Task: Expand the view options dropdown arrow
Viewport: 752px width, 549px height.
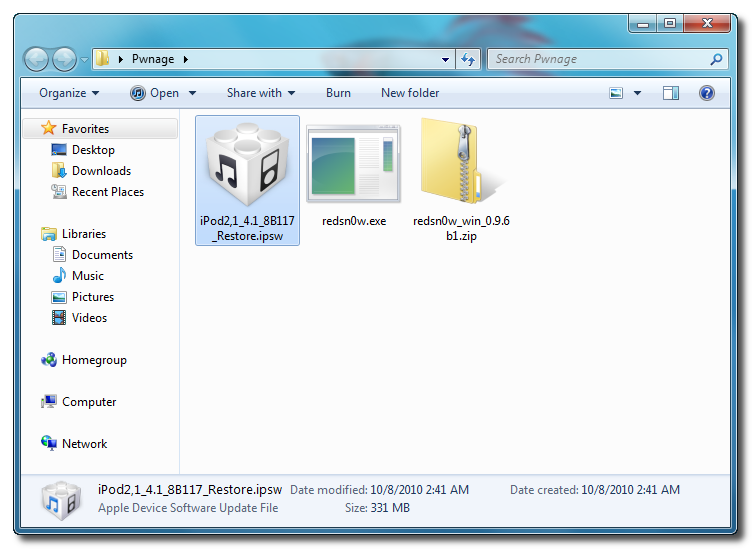Action: 637,93
